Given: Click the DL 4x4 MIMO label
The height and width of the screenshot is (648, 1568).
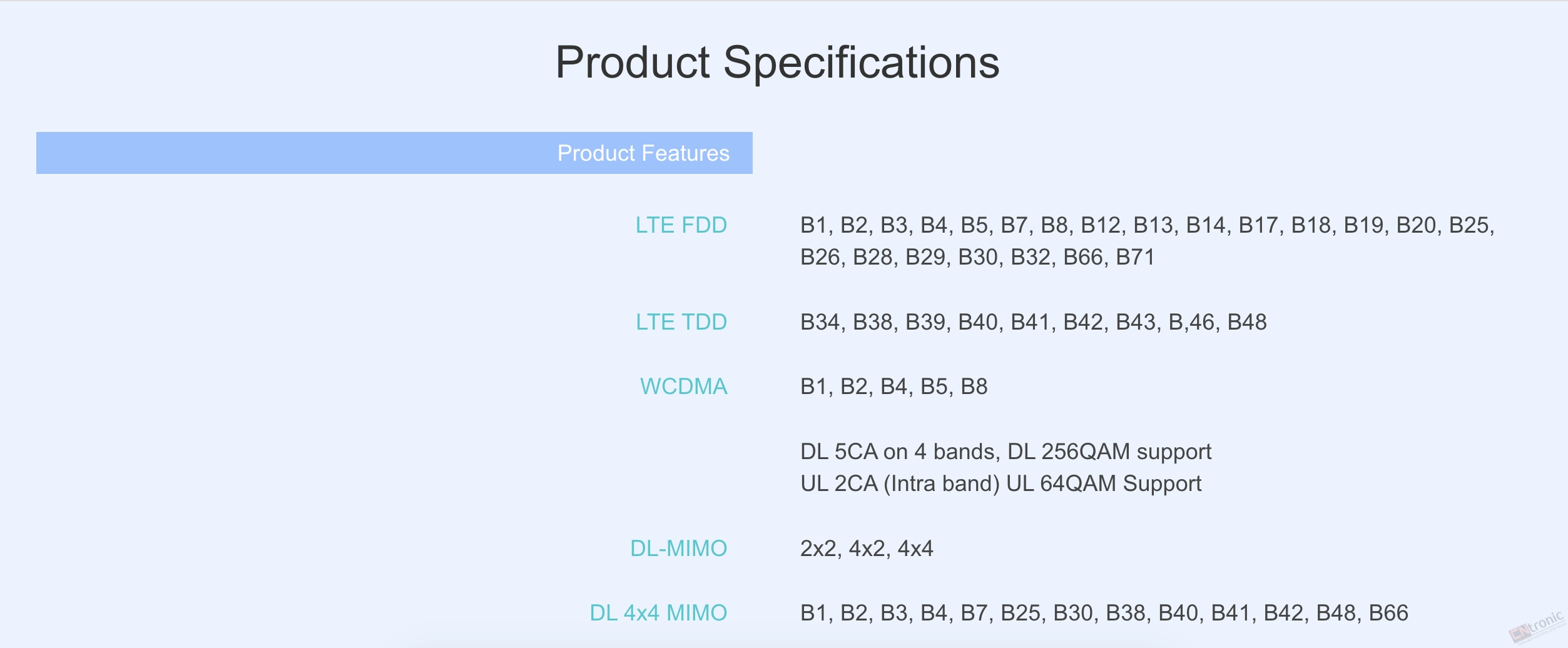Looking at the screenshot, I should coord(658,613).
